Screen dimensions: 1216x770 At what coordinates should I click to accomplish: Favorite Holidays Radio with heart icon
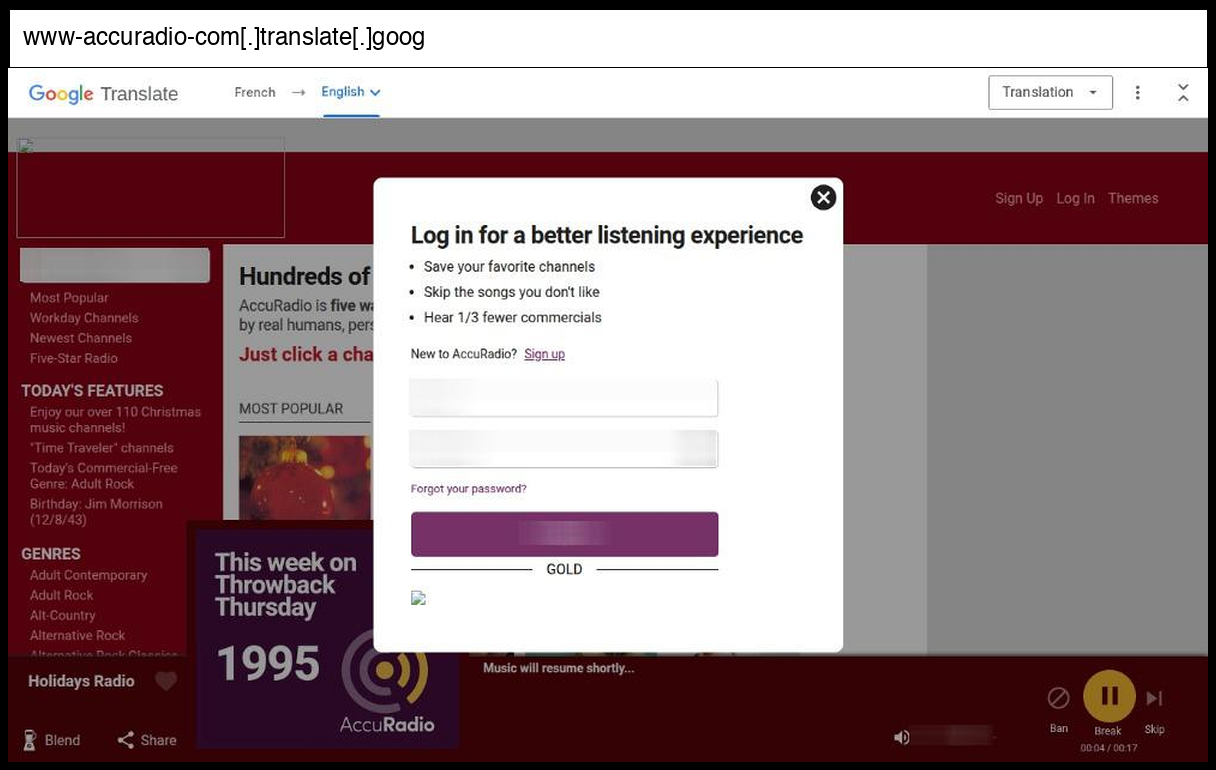coord(166,681)
